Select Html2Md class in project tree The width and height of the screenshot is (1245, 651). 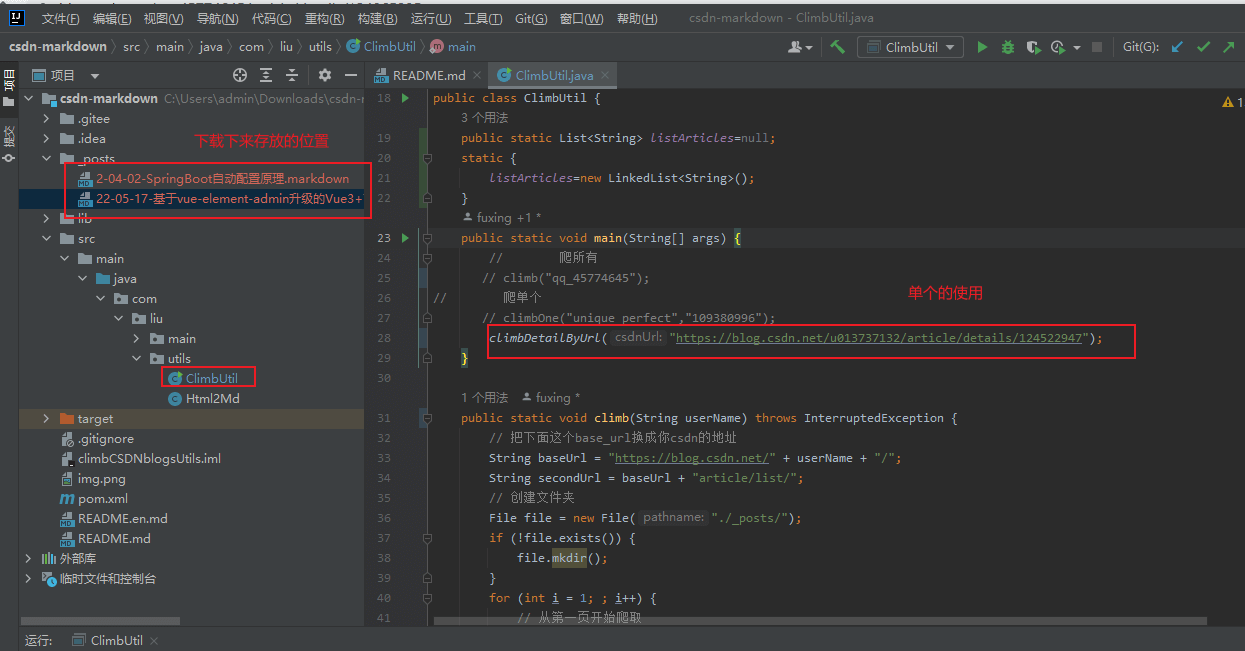[212, 398]
